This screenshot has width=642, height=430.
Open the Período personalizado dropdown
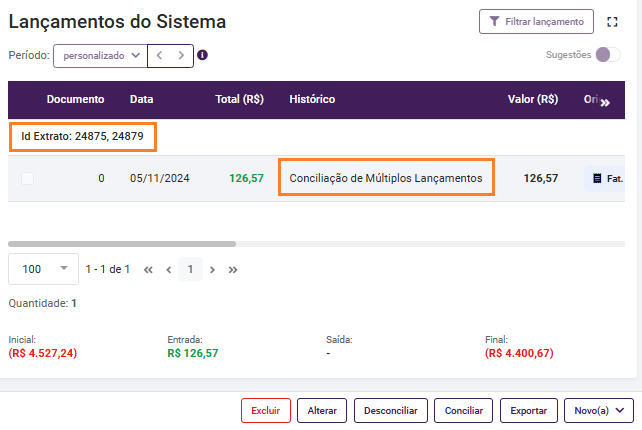tap(100, 56)
